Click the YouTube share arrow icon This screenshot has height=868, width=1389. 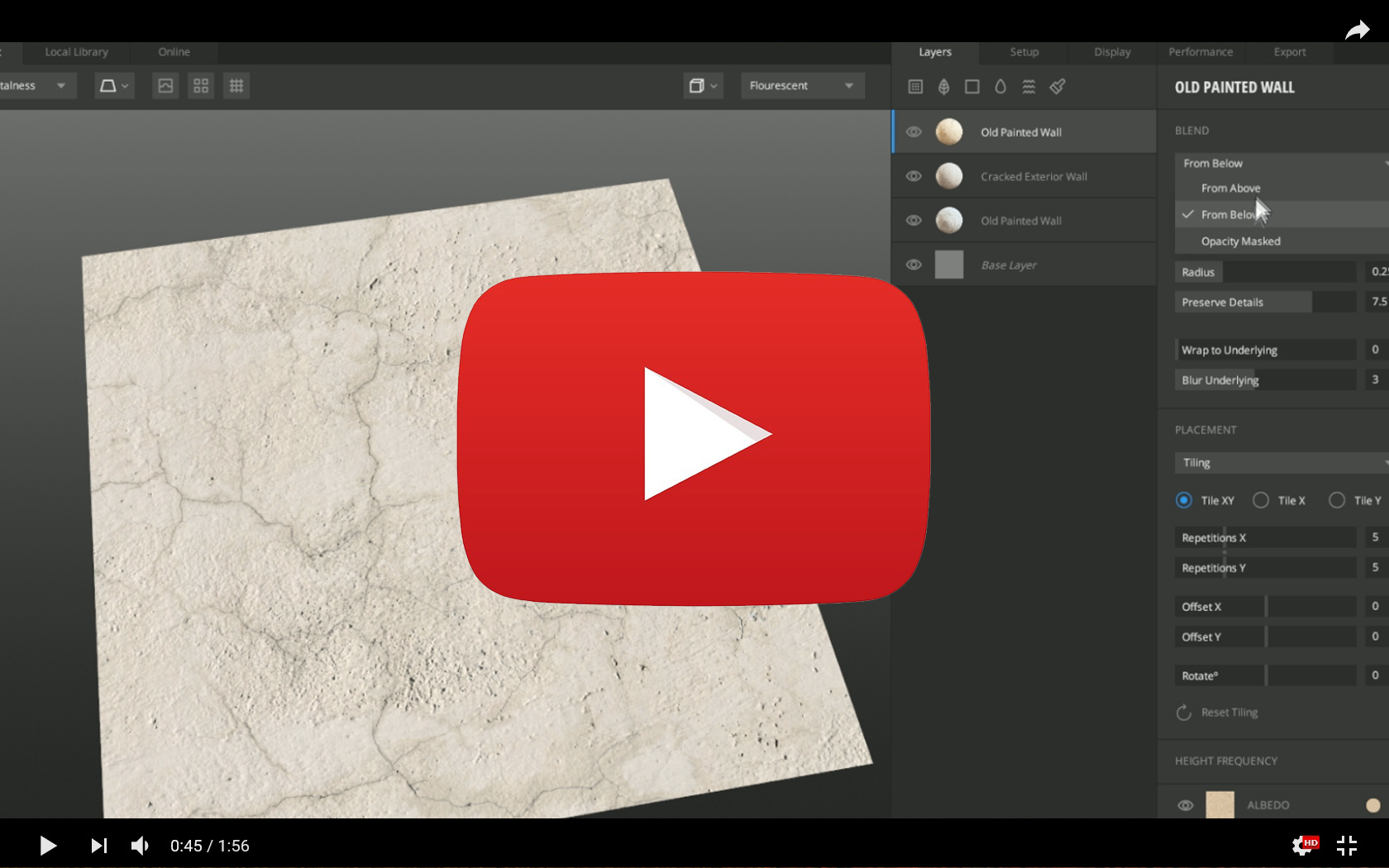1357,31
